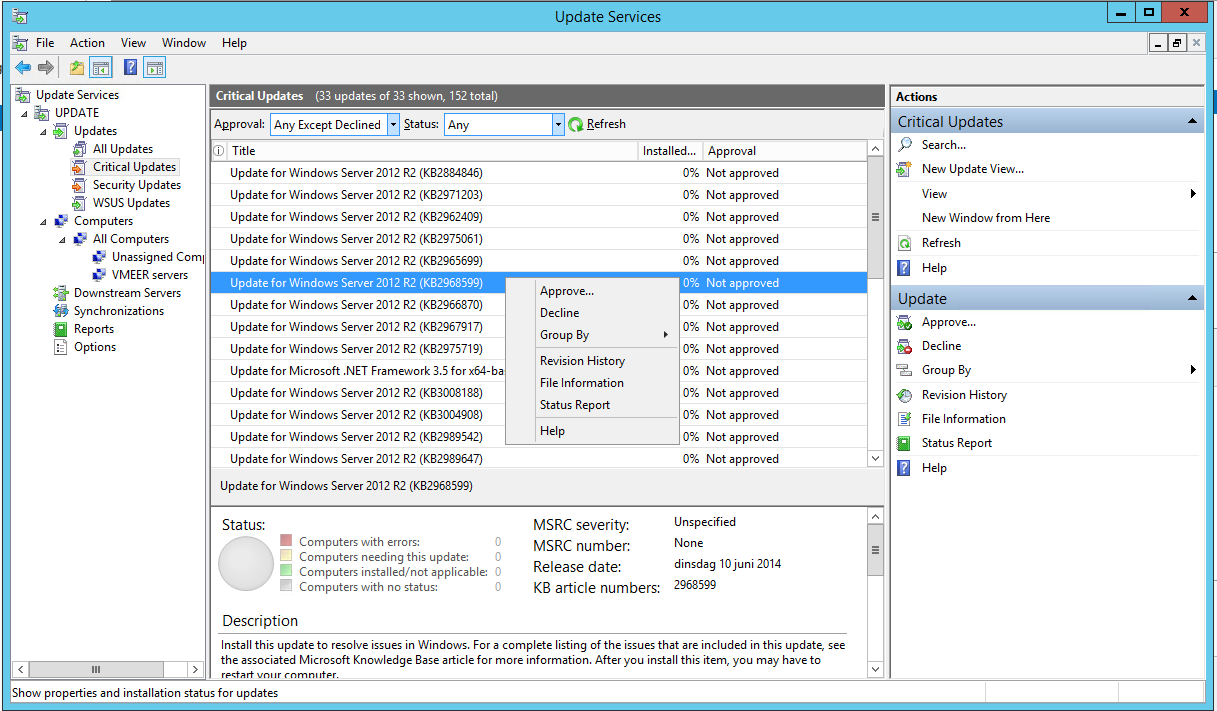Sort by the Approval column header
Screen dimensions: 1217x711
[784, 151]
